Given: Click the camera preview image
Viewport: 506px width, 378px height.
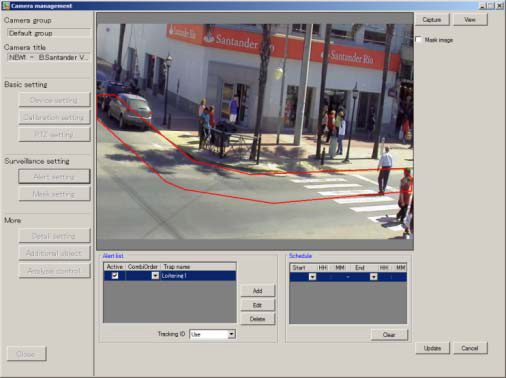Looking at the screenshot, I should [255, 131].
